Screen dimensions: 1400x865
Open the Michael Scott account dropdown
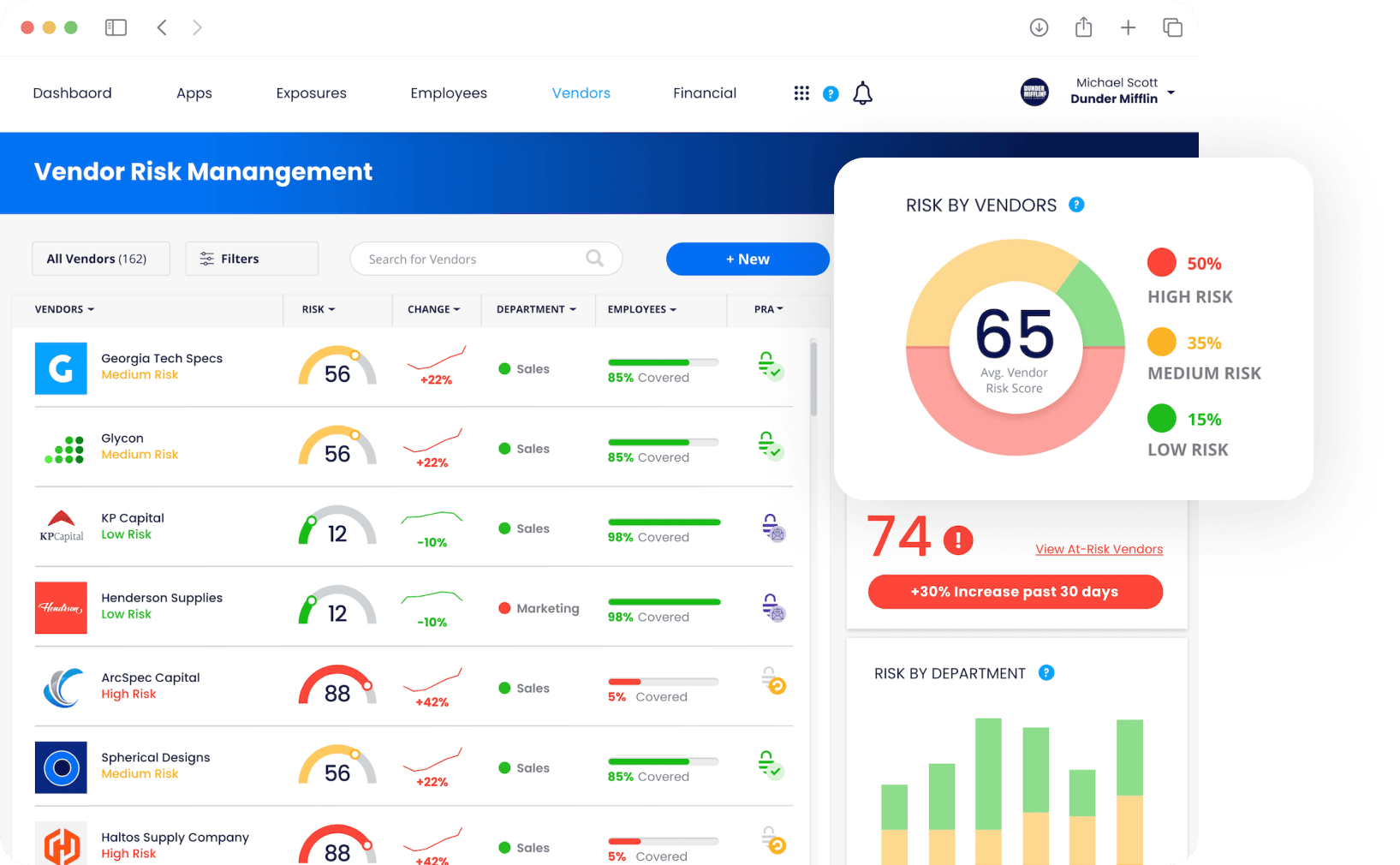1171,92
